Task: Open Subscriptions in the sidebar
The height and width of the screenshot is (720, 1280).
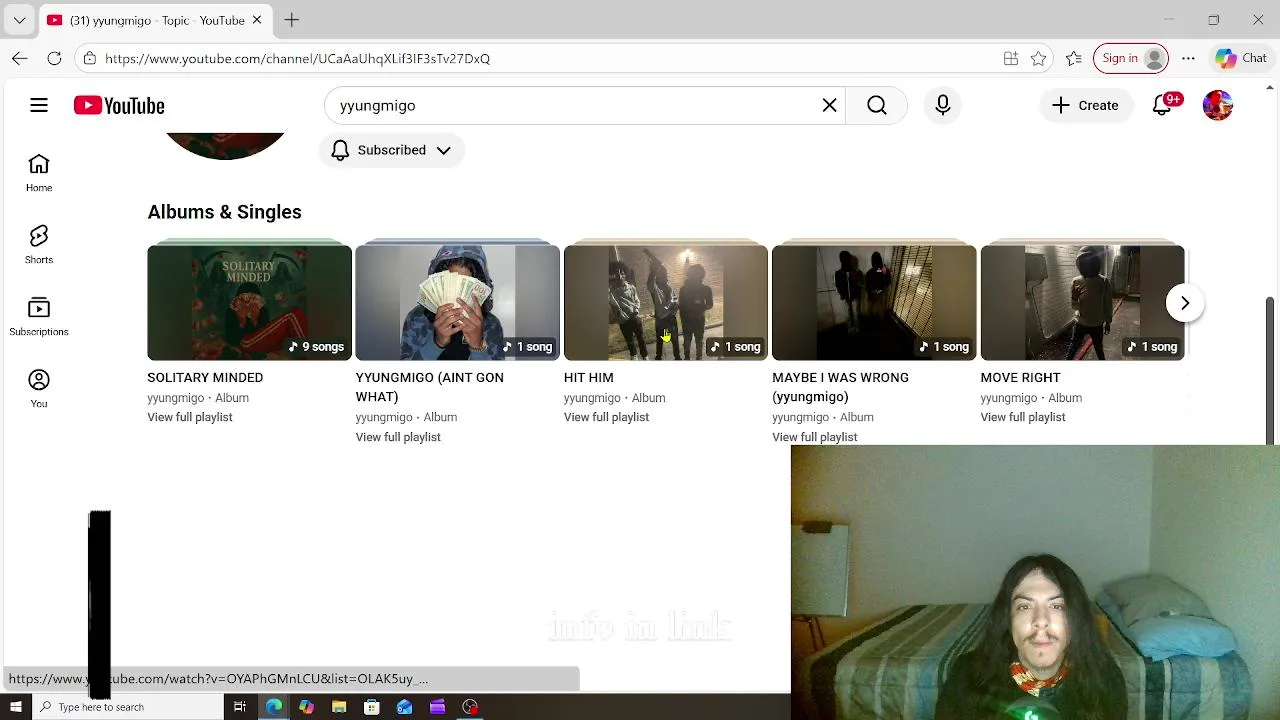Action: [x=39, y=317]
